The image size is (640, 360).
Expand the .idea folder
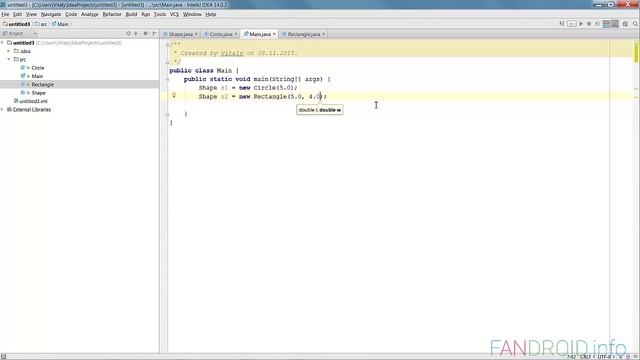[x=9, y=51]
